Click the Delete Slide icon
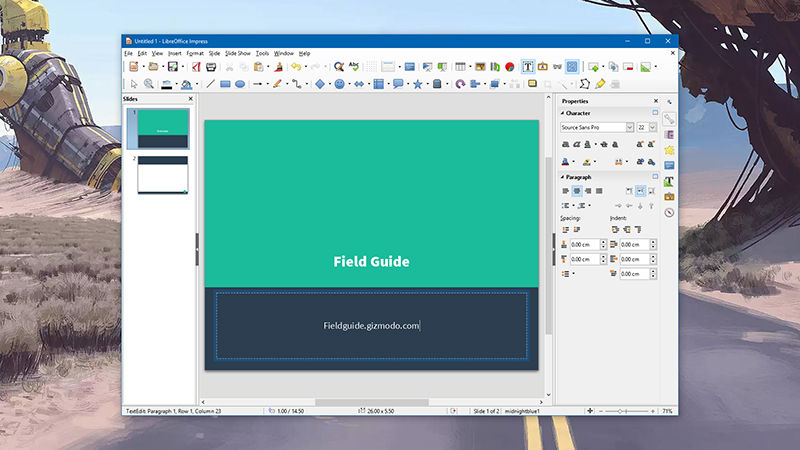This screenshot has height=450, width=800. coord(628,67)
